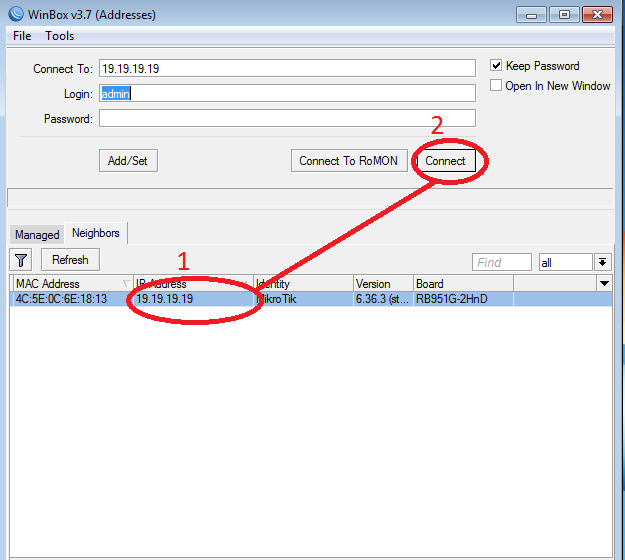Close the WinBox window
Screen dimensions: 625x560
click(x=597, y=15)
